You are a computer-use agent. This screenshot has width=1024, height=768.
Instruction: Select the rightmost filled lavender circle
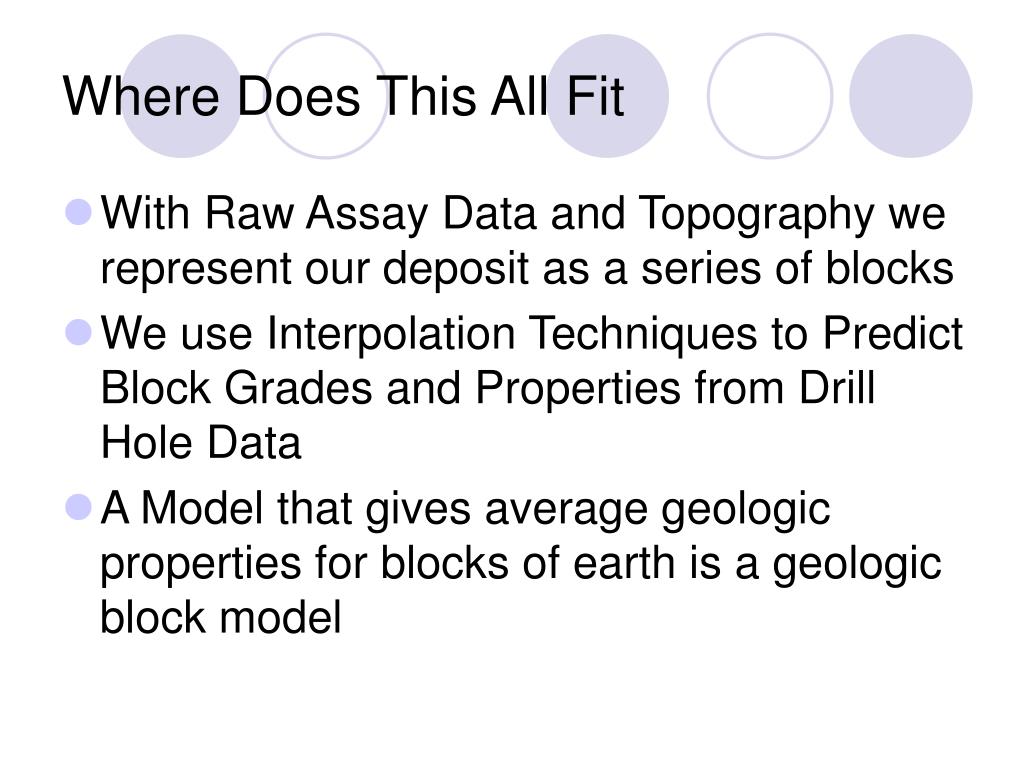coord(911,96)
